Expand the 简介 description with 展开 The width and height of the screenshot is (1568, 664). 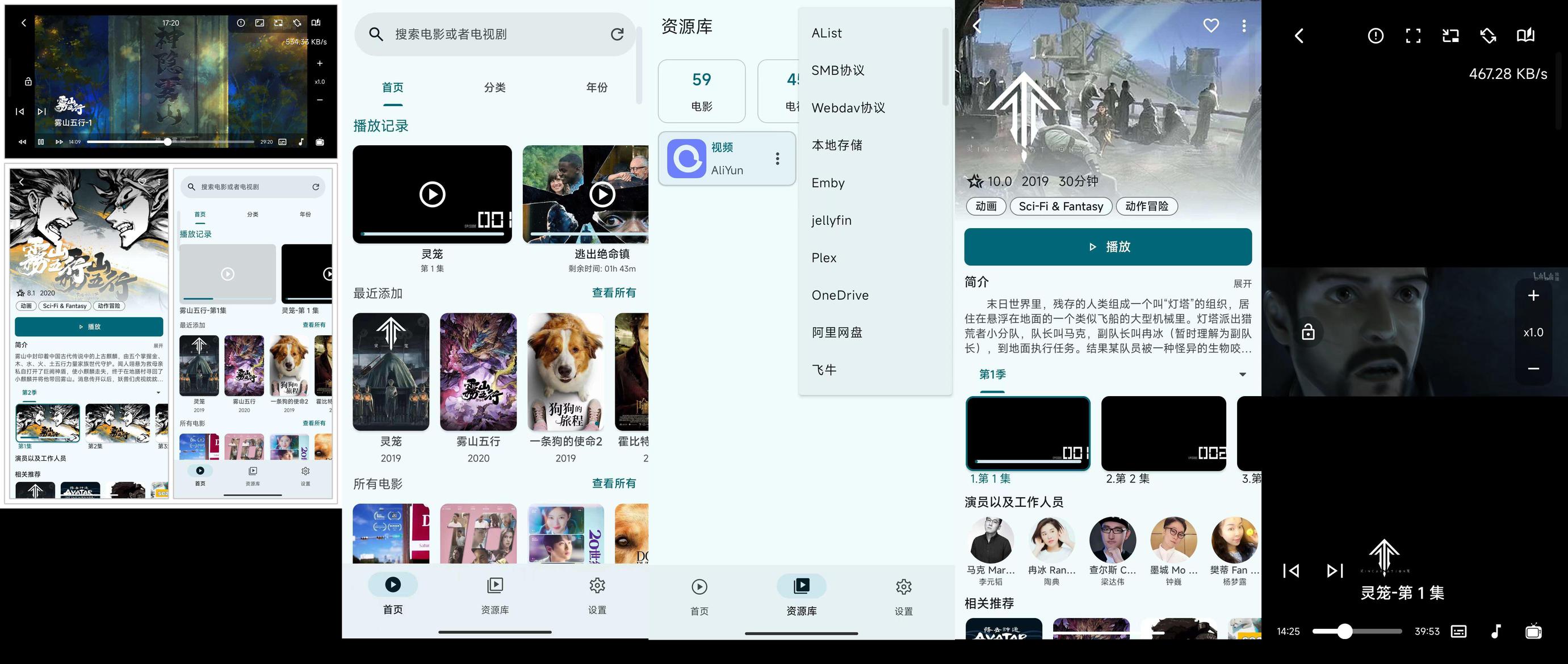coord(1242,284)
